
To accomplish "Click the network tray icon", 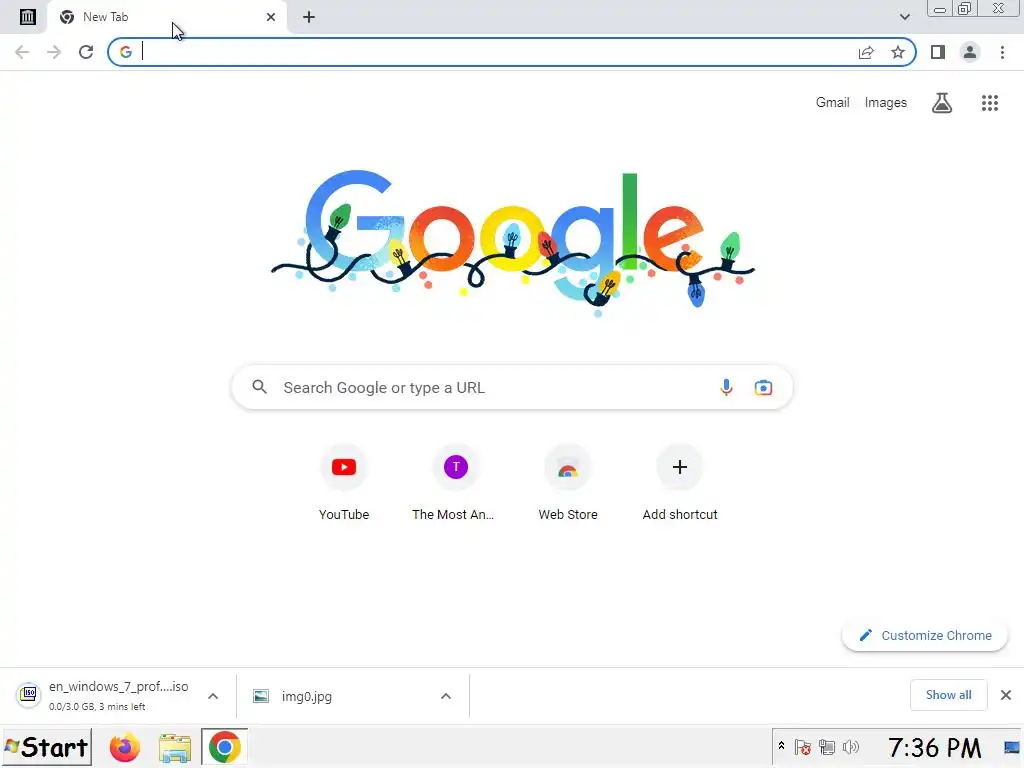I will pos(827,747).
